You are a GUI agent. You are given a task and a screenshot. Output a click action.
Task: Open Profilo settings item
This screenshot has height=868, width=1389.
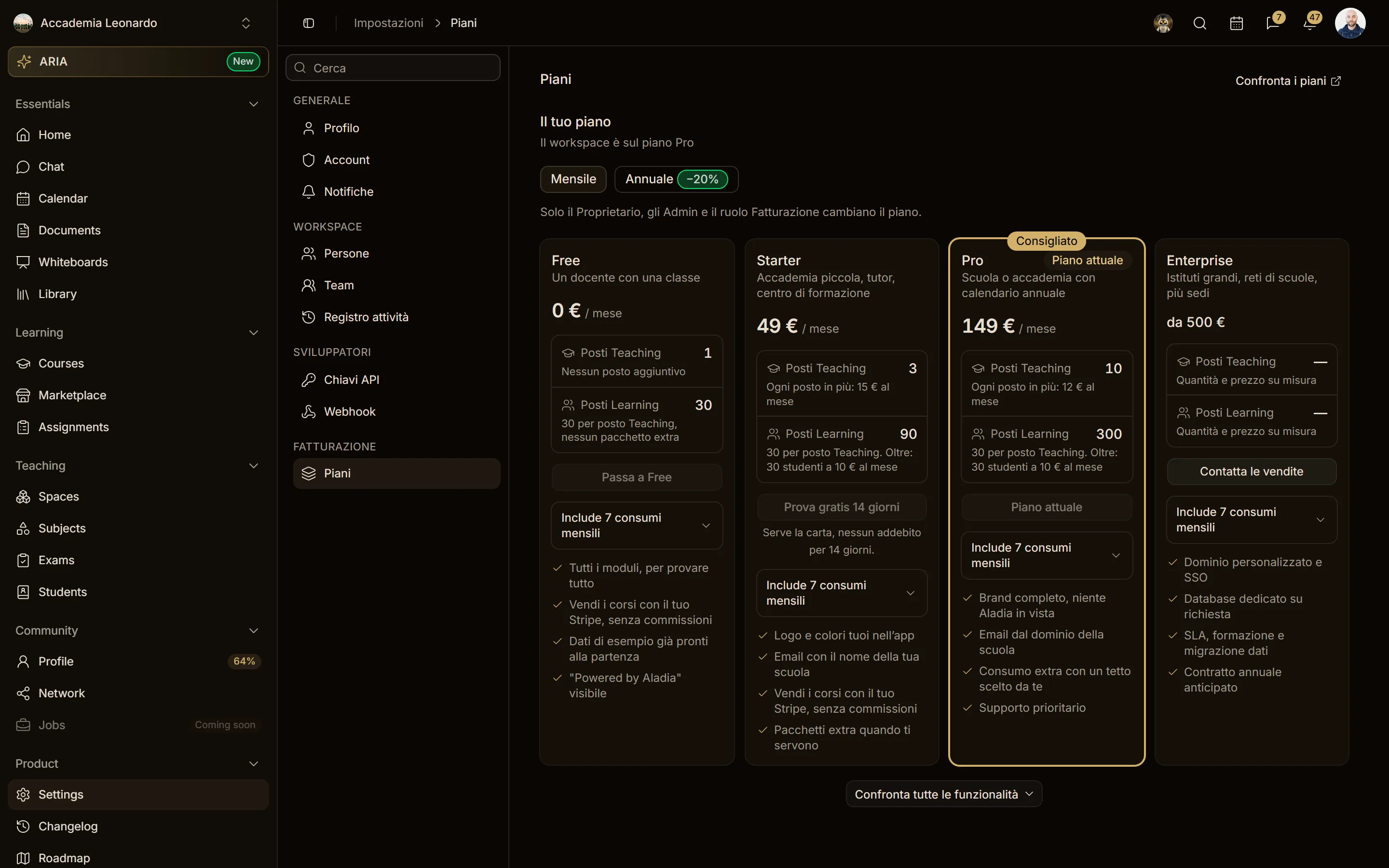[396, 128]
